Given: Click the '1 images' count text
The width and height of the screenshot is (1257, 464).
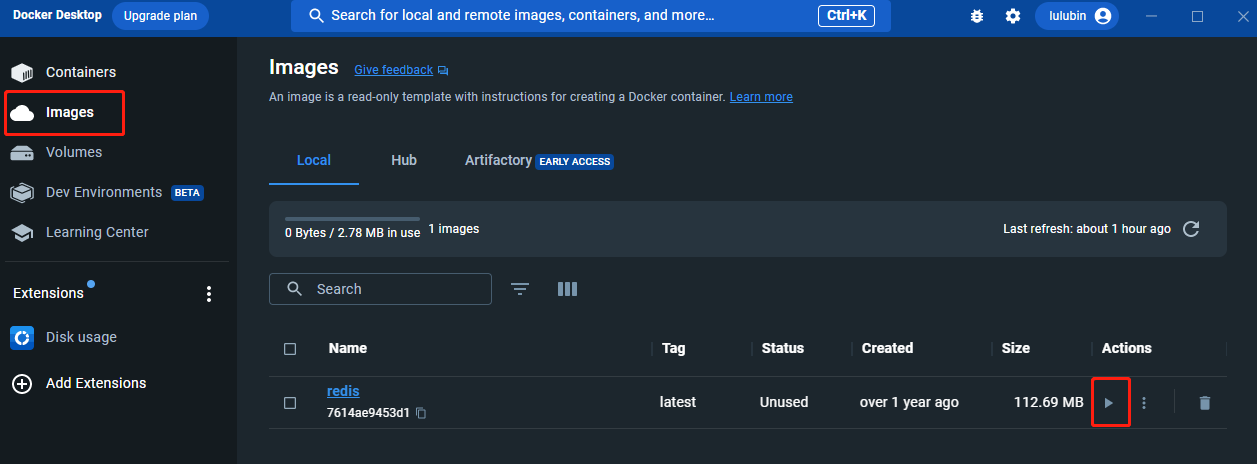Looking at the screenshot, I should click(454, 229).
